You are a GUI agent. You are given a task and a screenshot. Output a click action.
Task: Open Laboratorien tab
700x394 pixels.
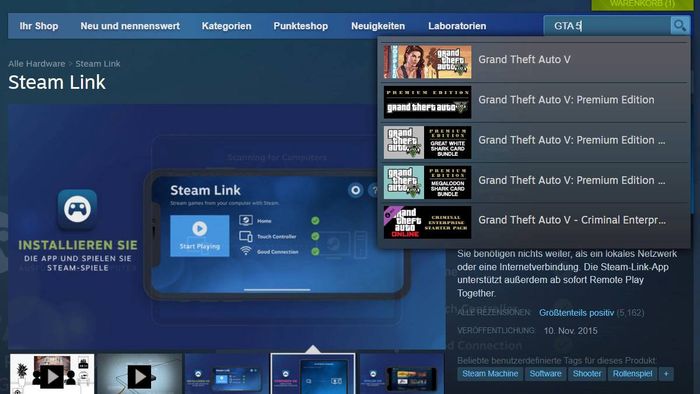457,26
